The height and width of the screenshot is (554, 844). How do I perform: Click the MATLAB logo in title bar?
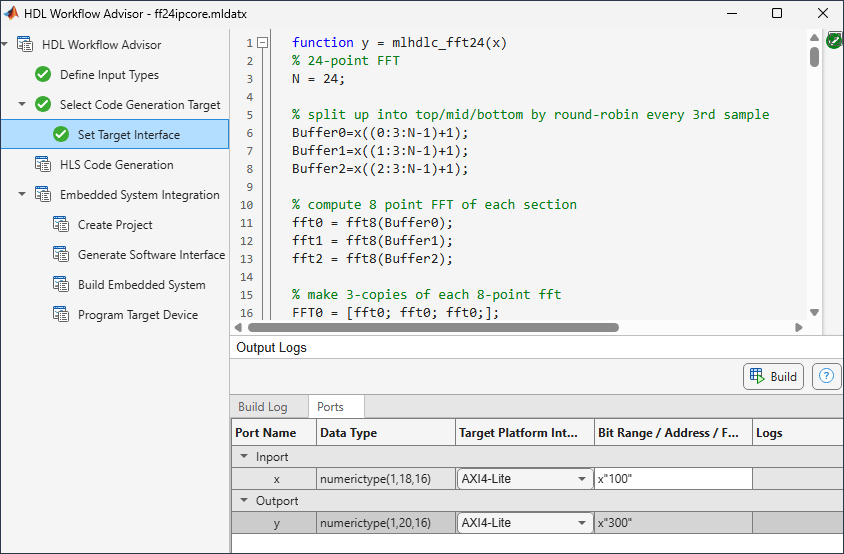coord(11,13)
